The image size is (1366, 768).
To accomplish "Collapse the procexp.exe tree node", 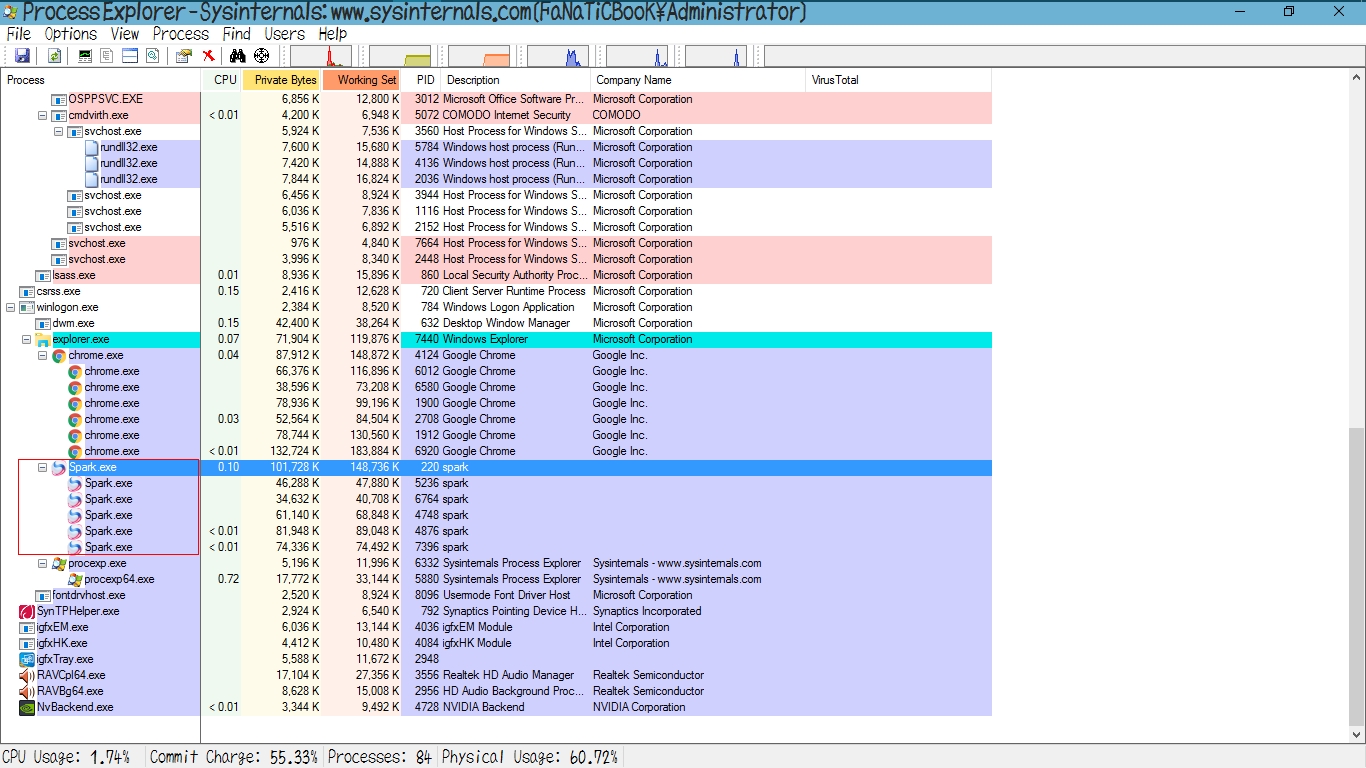I will click(x=43, y=564).
